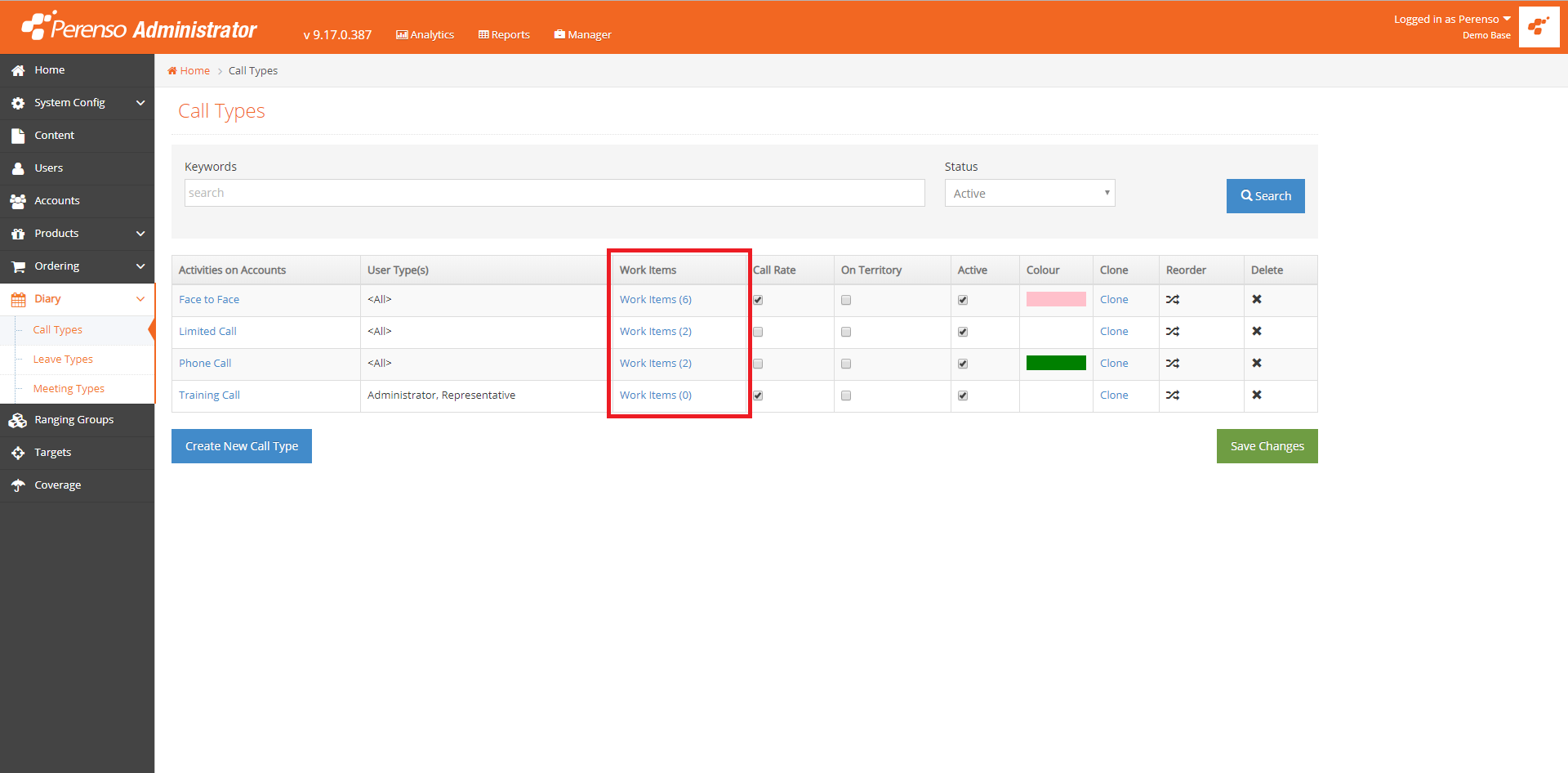Screen dimensions: 1568x773
Task: Collapse the Diary menu chevron
Action: point(140,299)
